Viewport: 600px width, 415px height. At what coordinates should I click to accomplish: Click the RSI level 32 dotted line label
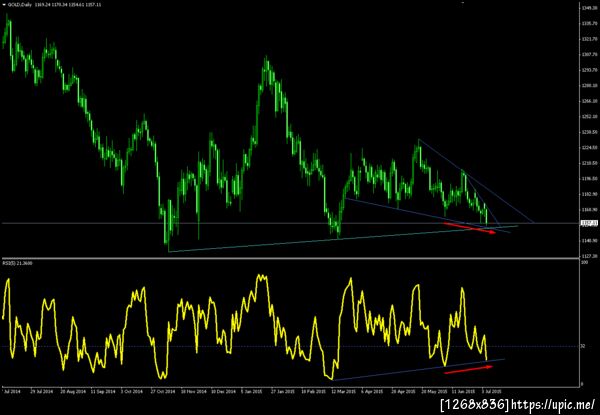[x=583, y=346]
